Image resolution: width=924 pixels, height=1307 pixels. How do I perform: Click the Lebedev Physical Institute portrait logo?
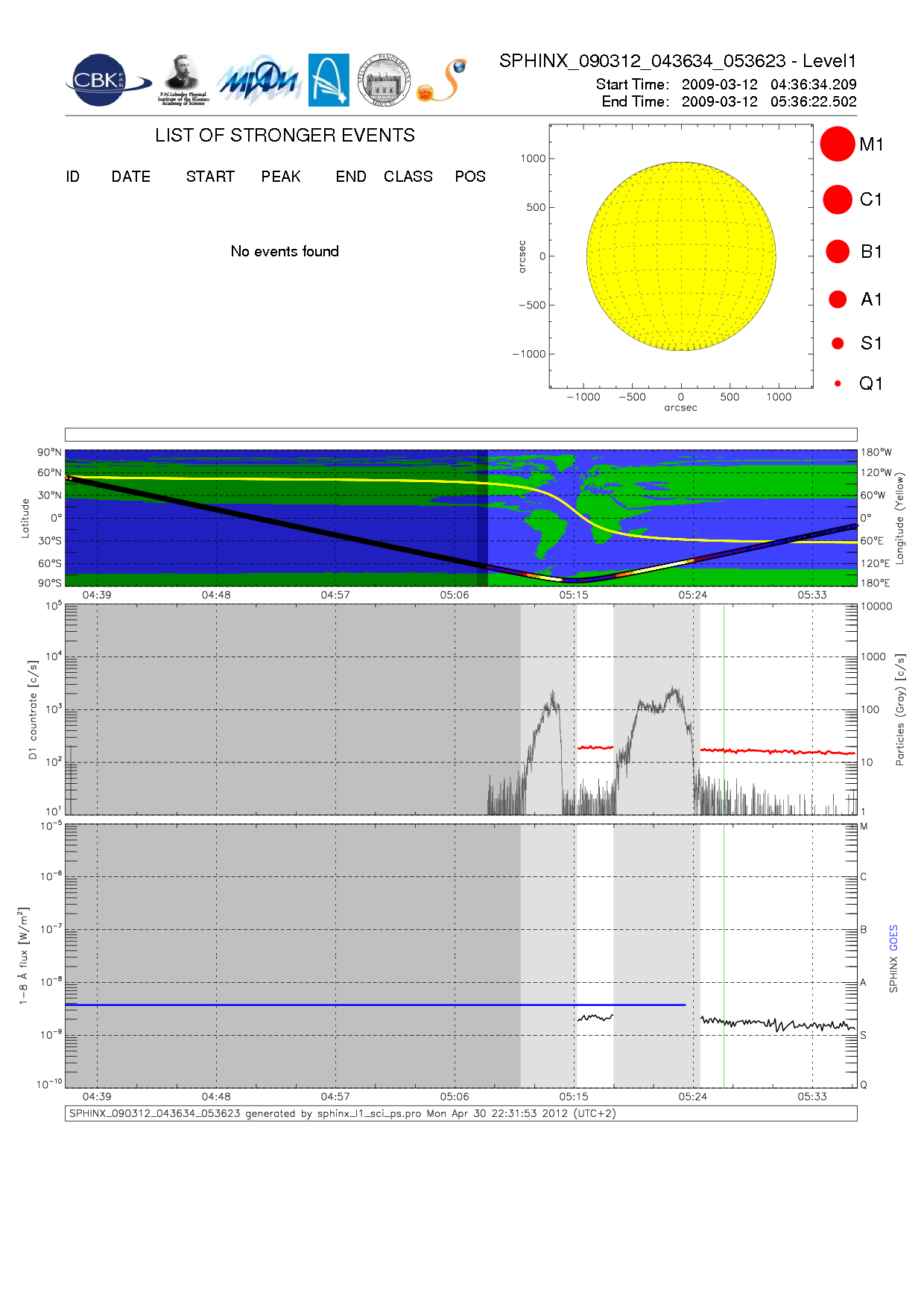[183, 80]
